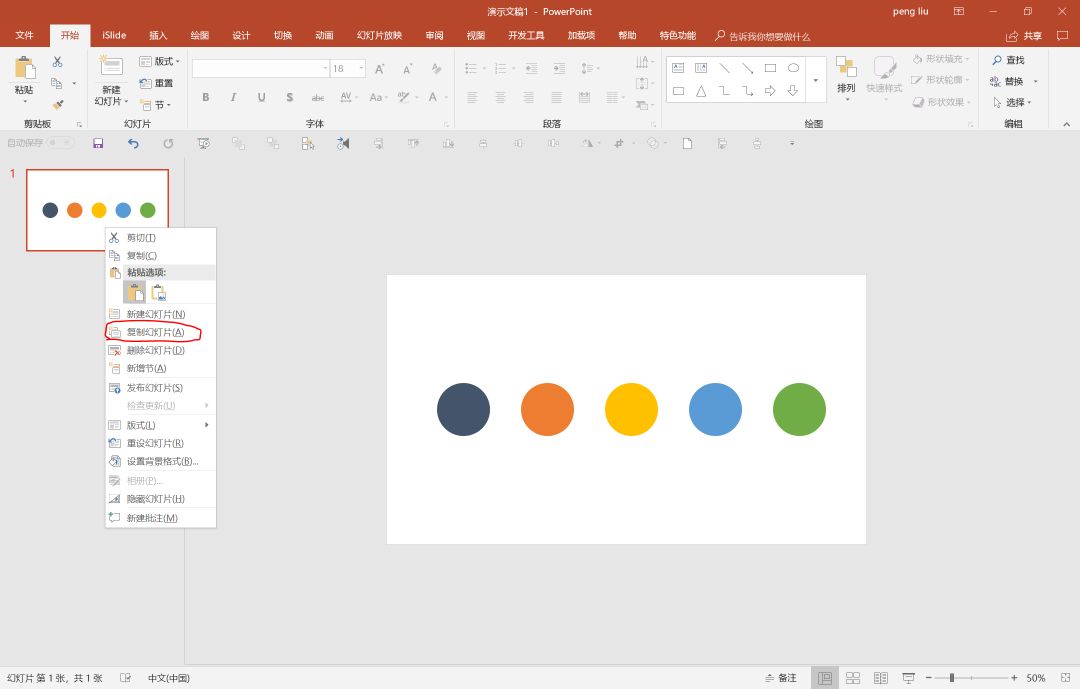Switch to Slide Sorter view icon
Viewport: 1080px width, 689px height.
[x=853, y=678]
